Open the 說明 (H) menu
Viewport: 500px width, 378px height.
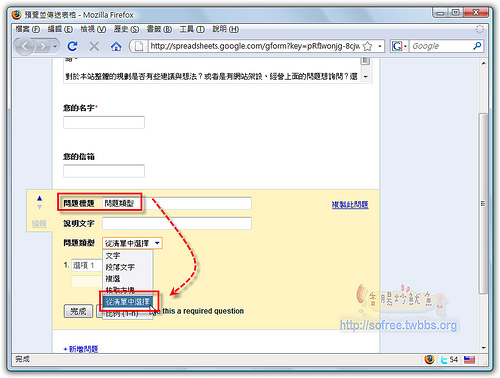click(225, 29)
